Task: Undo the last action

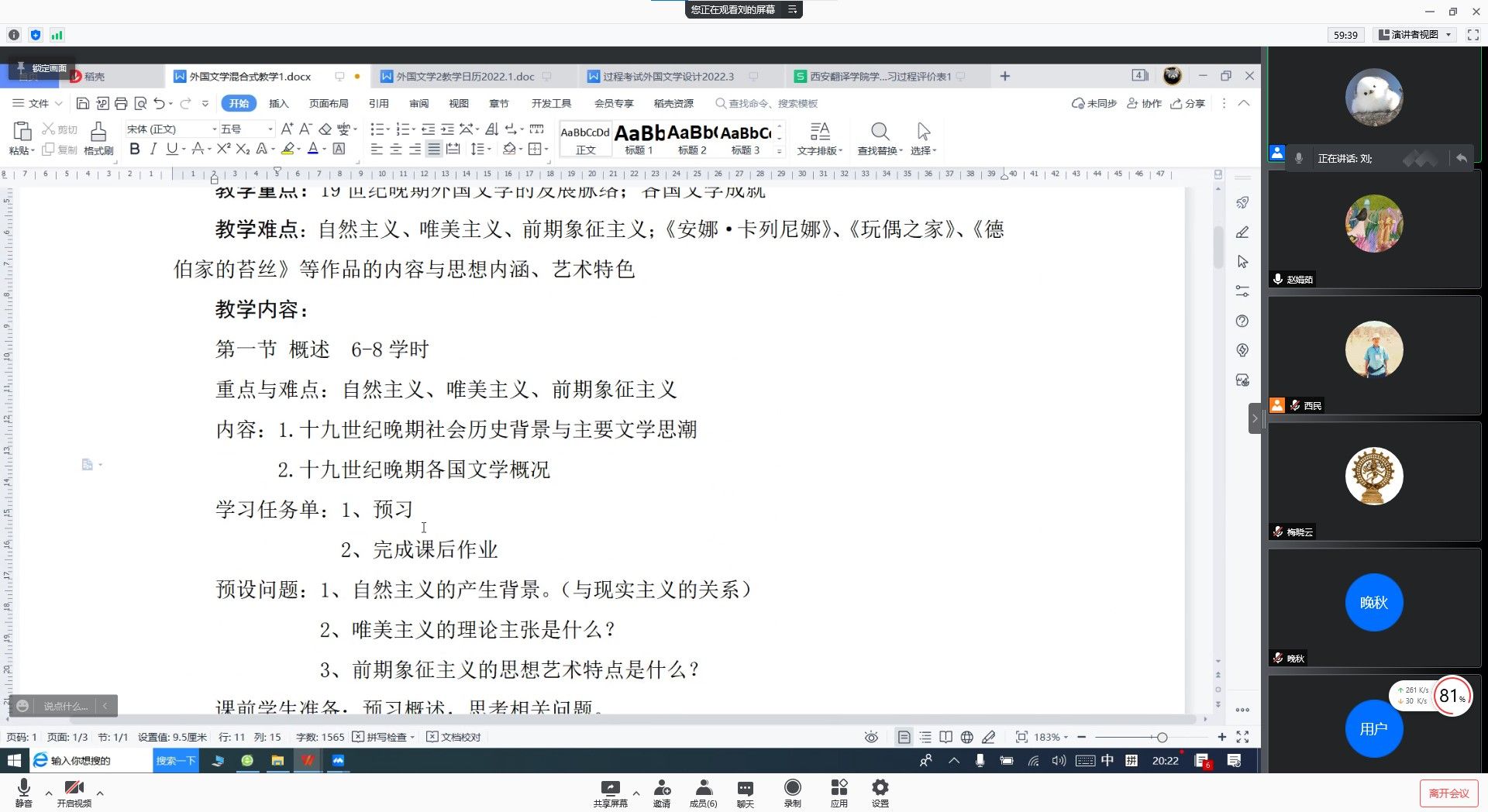Action: pos(159,103)
